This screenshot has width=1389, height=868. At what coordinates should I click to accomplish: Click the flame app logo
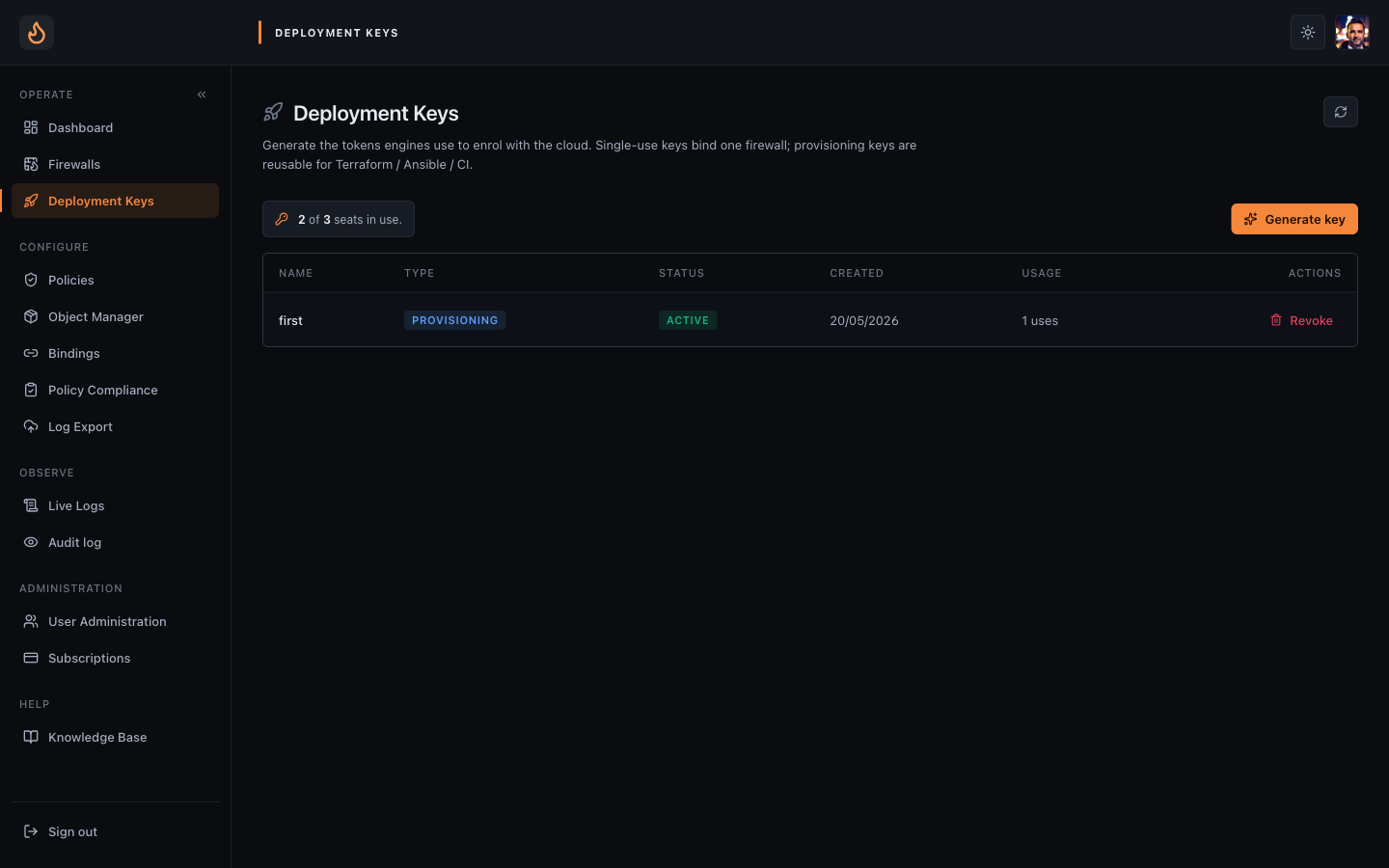pos(37,33)
